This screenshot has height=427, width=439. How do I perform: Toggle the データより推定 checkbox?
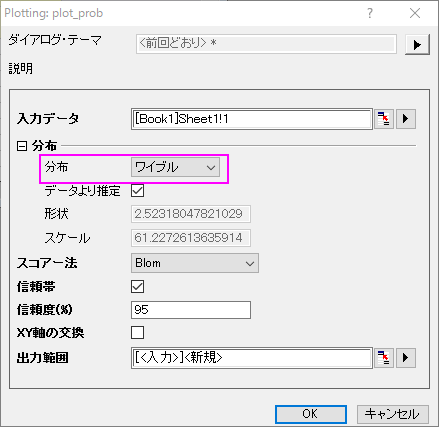pyautogui.click(x=138, y=191)
